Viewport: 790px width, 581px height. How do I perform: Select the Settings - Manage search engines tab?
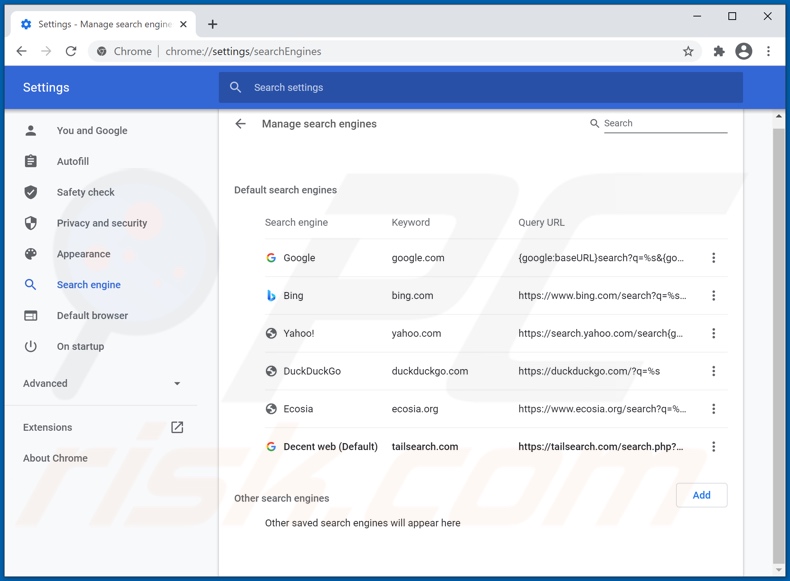point(103,24)
